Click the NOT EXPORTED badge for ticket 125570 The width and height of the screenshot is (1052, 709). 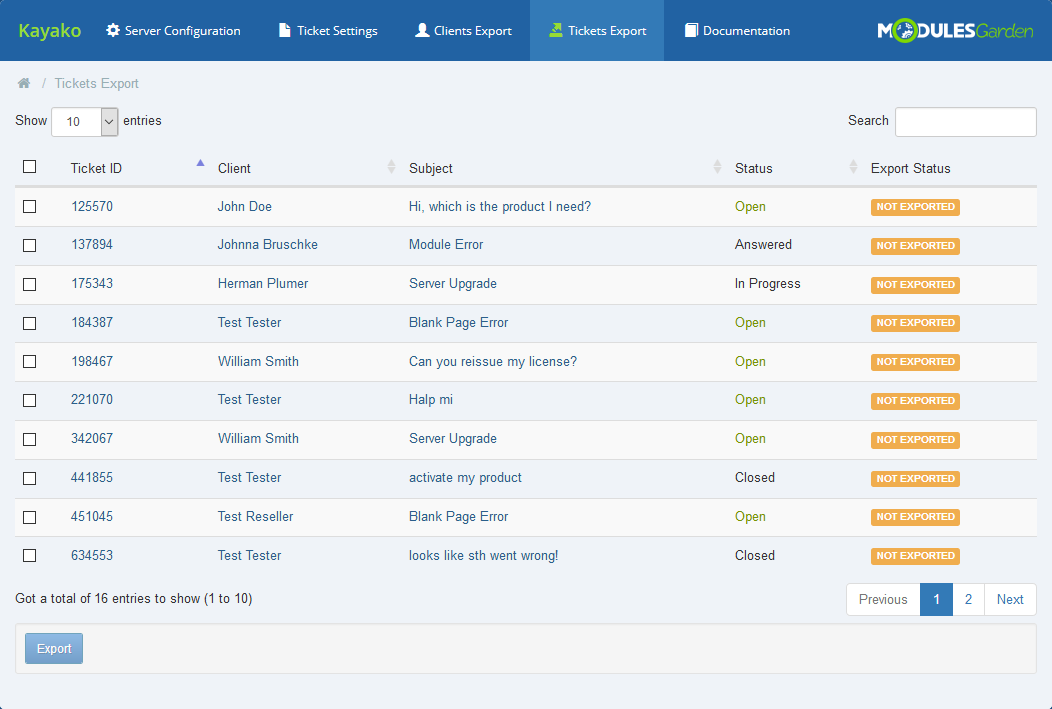[915, 207]
